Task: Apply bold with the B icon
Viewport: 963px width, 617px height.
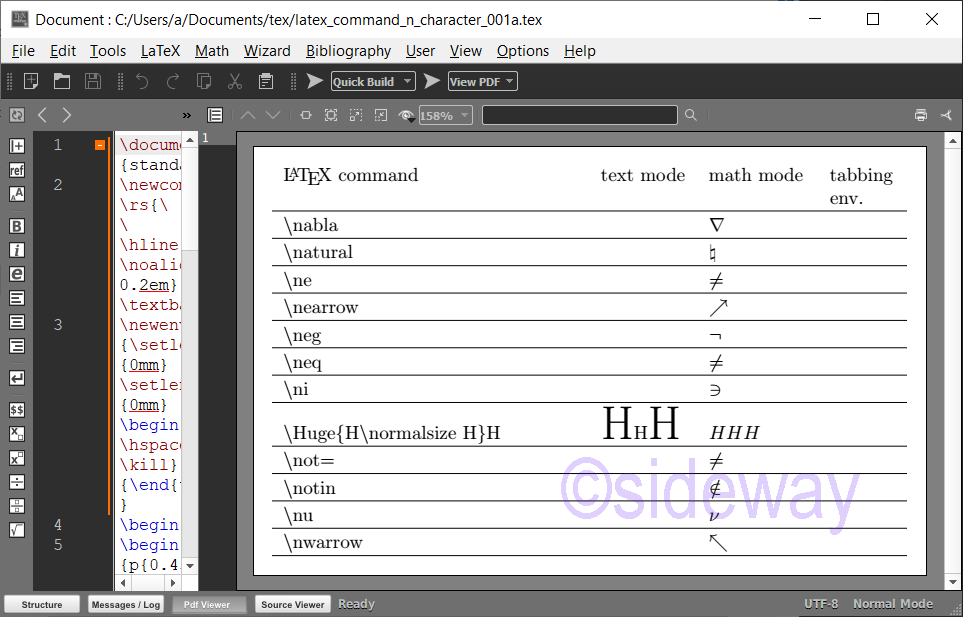Action: pos(17,226)
